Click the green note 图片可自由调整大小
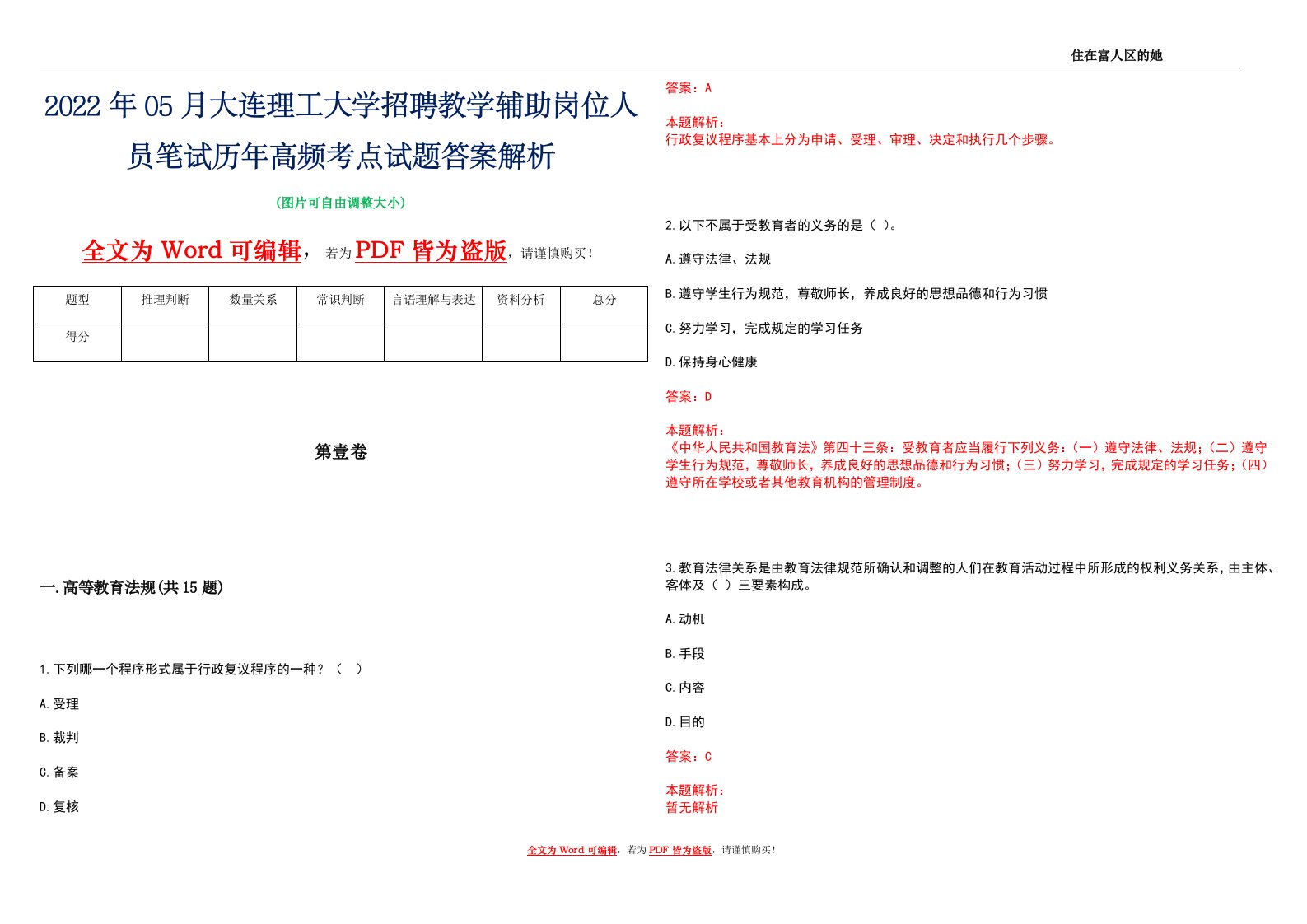Viewport: 1307px width, 924px height. click(x=340, y=203)
